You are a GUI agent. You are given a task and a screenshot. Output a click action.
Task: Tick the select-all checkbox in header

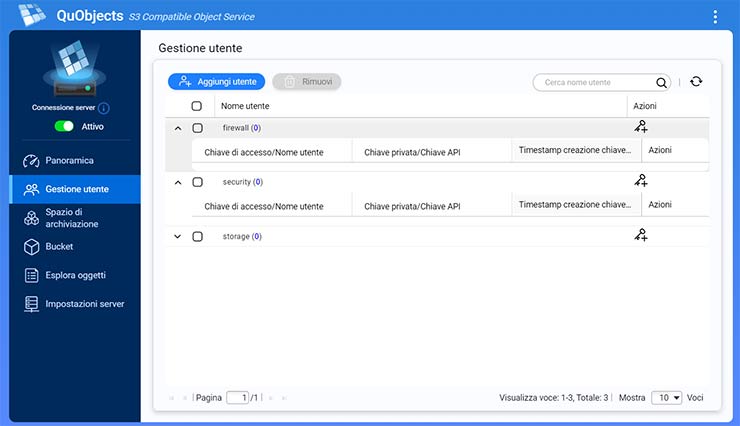pos(197,106)
